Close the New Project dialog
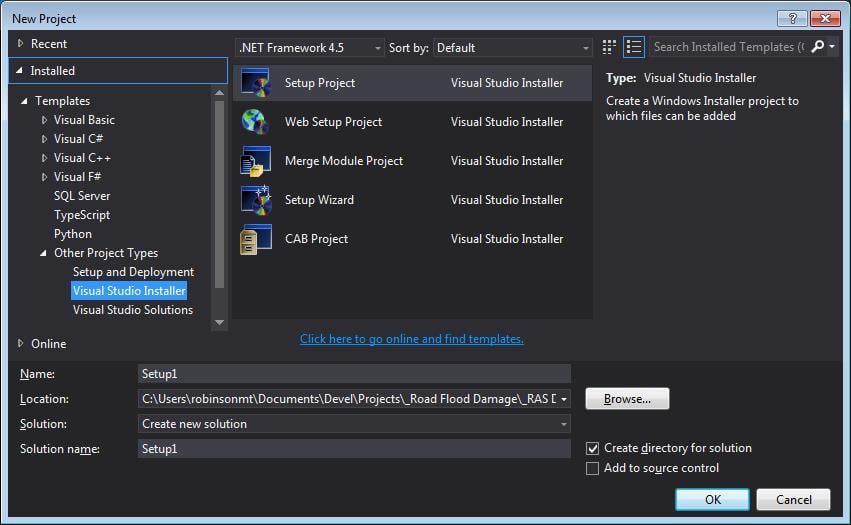 (825, 18)
